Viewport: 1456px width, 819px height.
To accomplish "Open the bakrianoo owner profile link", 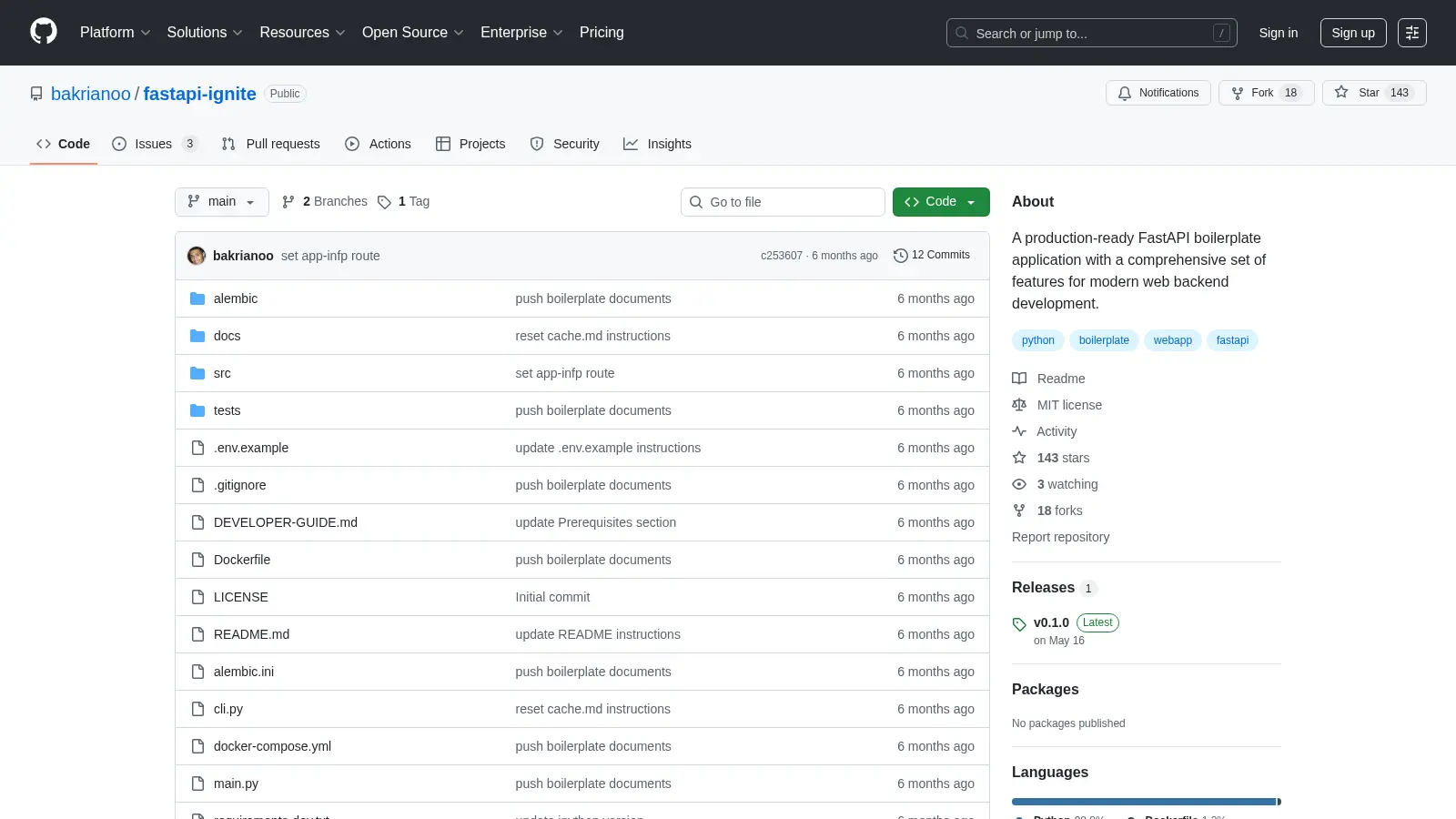I will pyautogui.click(x=91, y=94).
